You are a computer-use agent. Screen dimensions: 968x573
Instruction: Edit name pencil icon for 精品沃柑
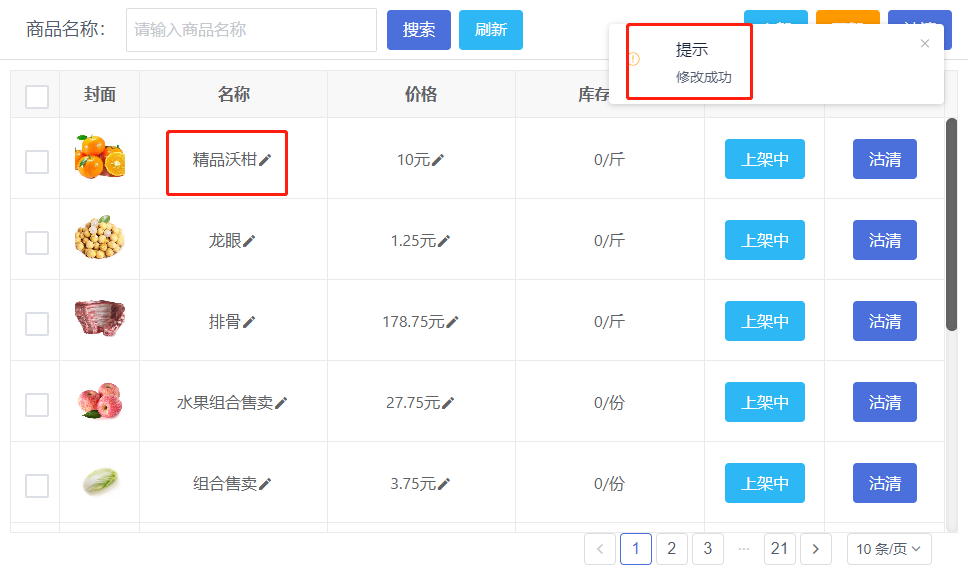pos(265,160)
